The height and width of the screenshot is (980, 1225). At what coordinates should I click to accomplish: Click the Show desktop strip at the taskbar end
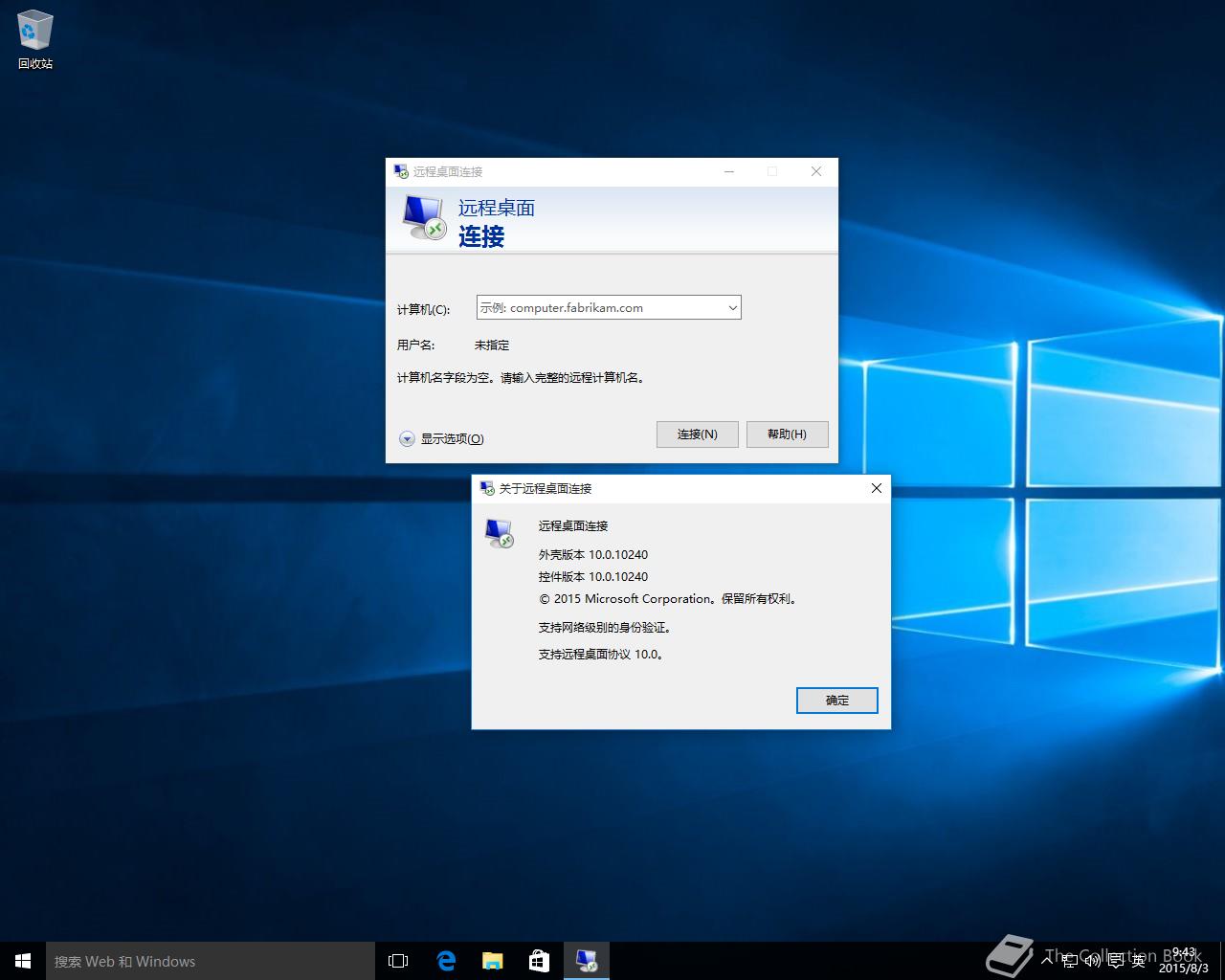[x=1221, y=961]
